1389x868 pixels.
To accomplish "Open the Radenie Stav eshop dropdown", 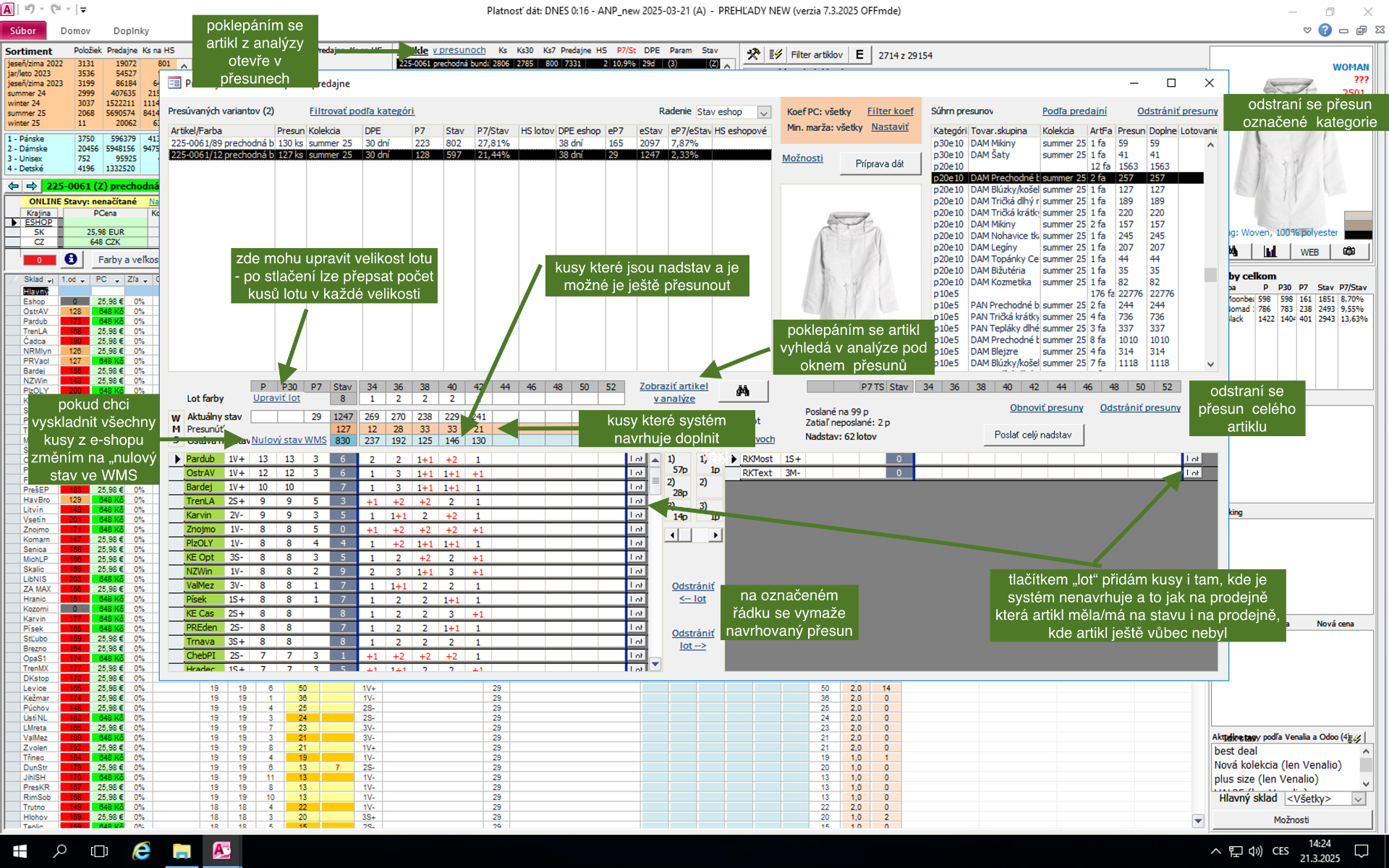I will pyautogui.click(x=764, y=112).
